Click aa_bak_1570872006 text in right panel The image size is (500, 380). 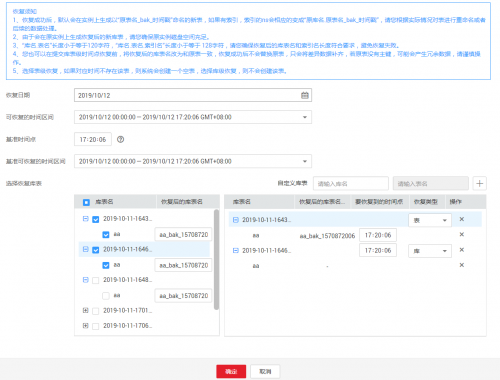coord(327,236)
